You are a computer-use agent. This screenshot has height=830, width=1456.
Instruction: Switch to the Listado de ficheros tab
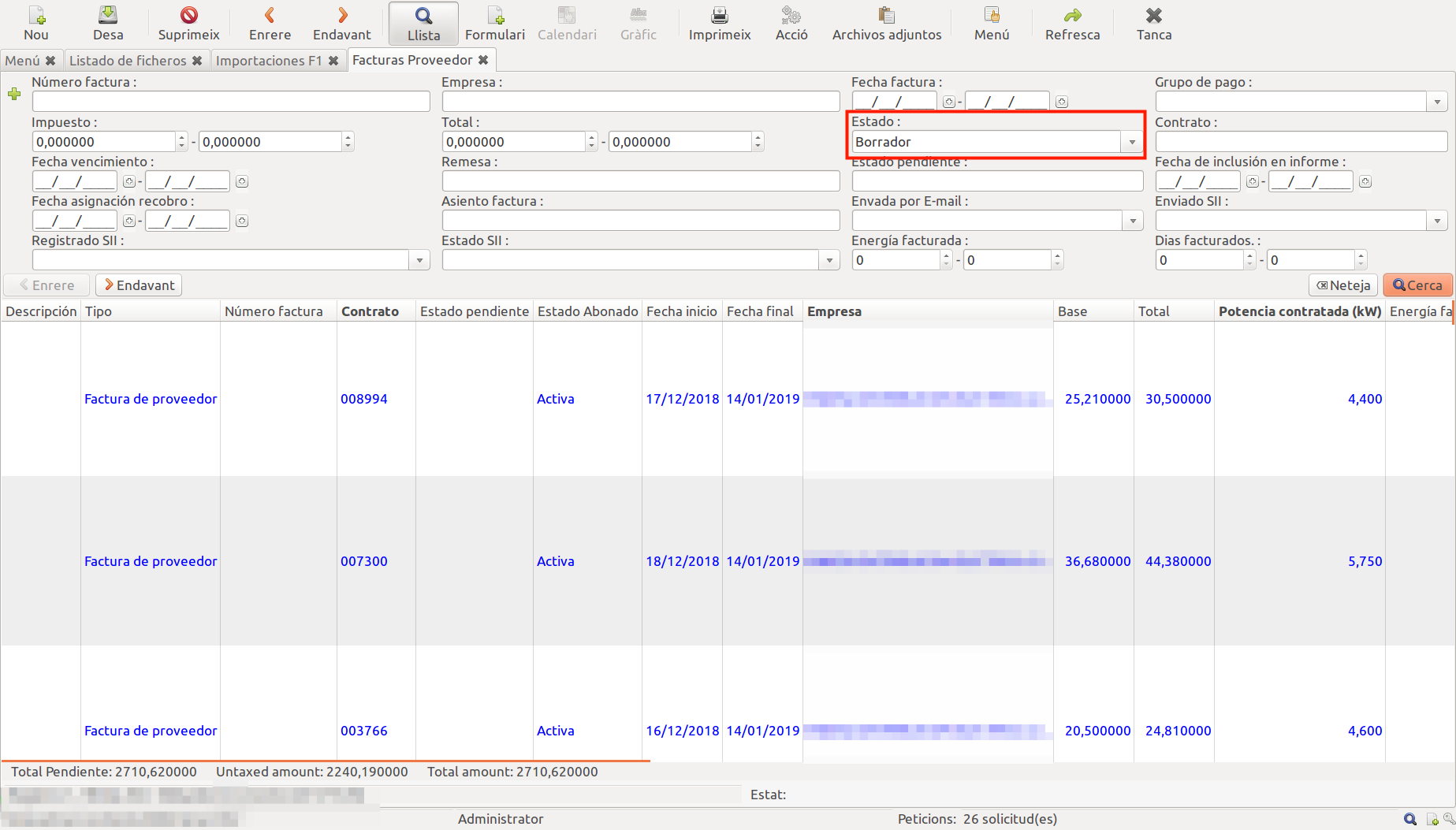tap(128, 61)
